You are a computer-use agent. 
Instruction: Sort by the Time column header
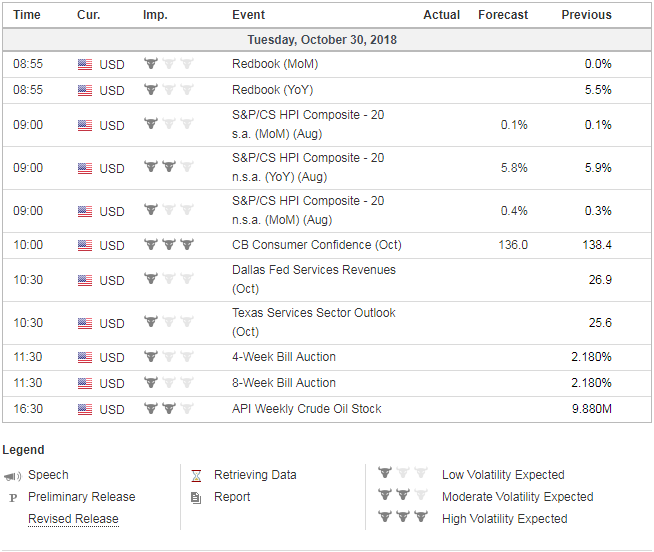pos(27,15)
